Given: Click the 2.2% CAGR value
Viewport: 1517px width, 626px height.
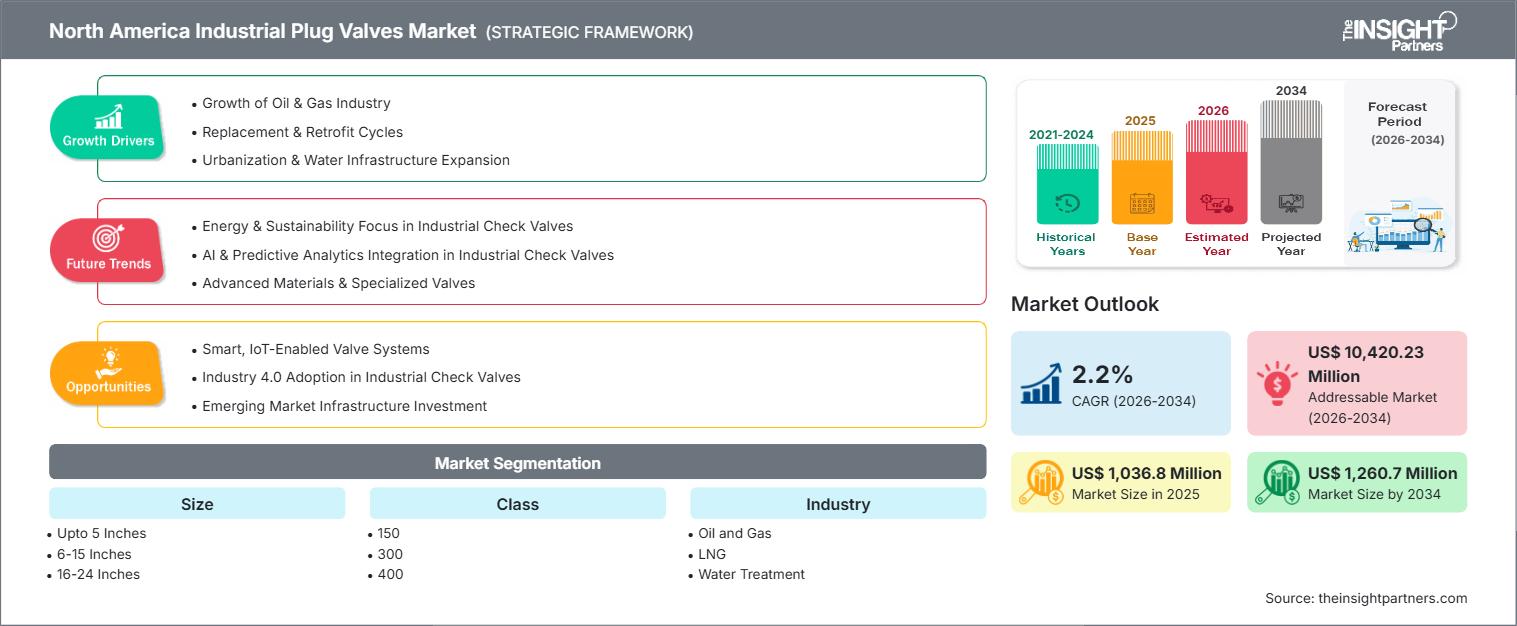Looking at the screenshot, I should 1102,374.
